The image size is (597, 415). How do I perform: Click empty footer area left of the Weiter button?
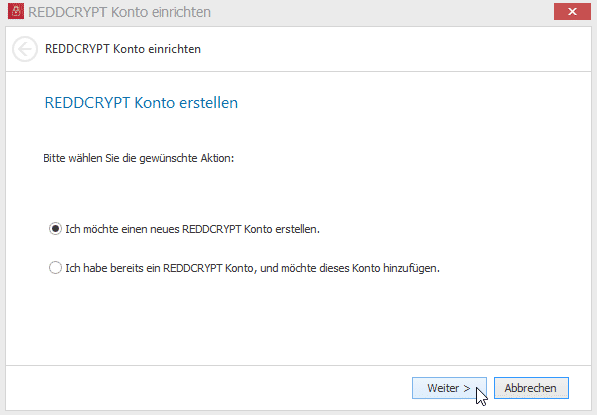[x=206, y=388]
